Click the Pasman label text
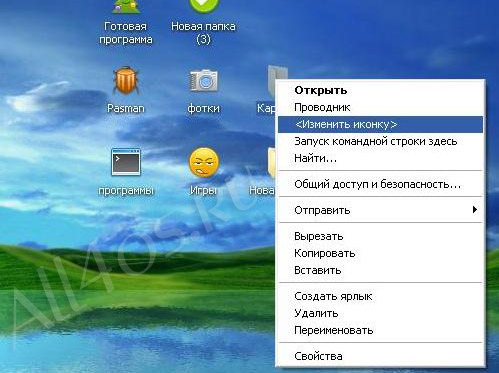 (x=126, y=108)
